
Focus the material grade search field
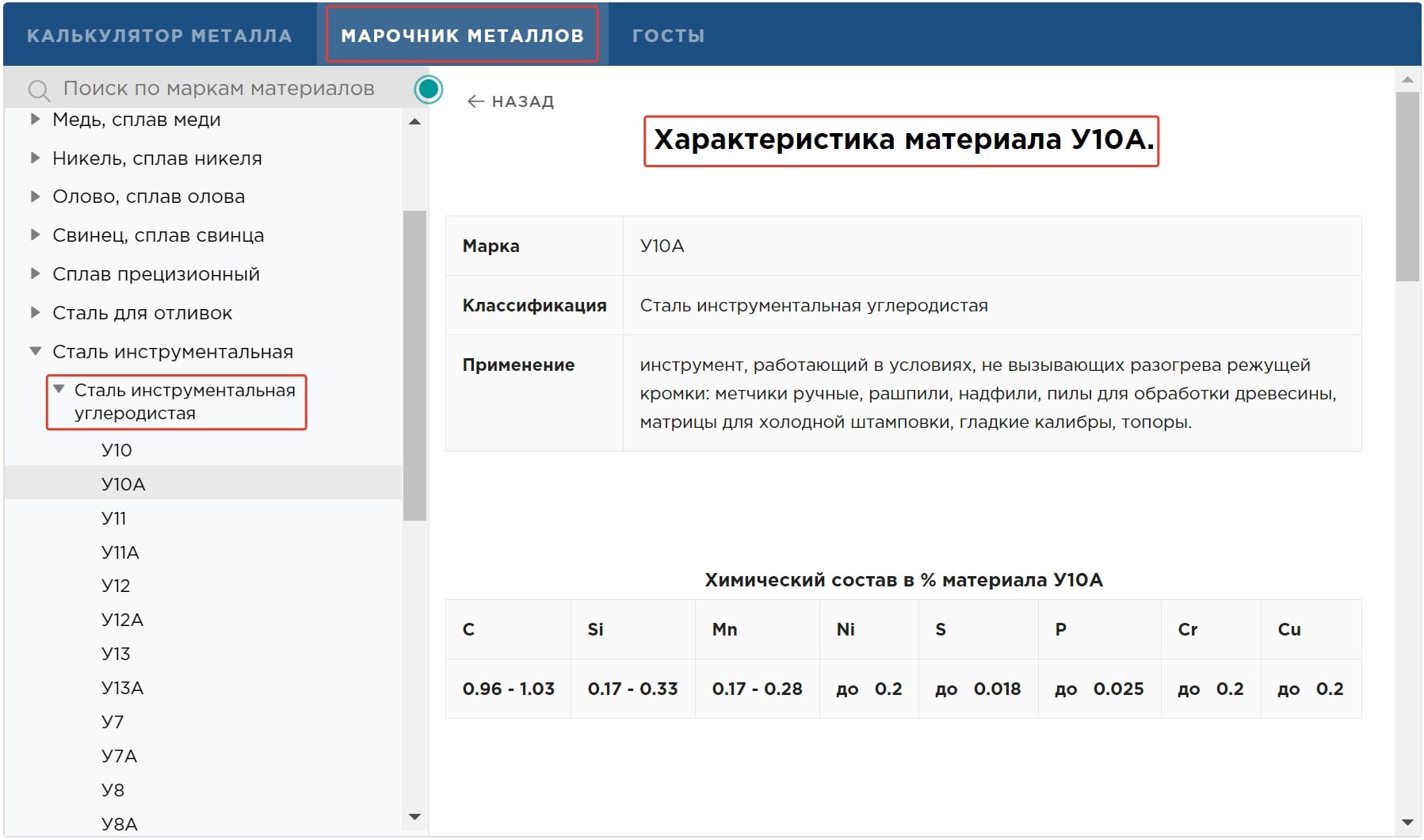(219, 89)
